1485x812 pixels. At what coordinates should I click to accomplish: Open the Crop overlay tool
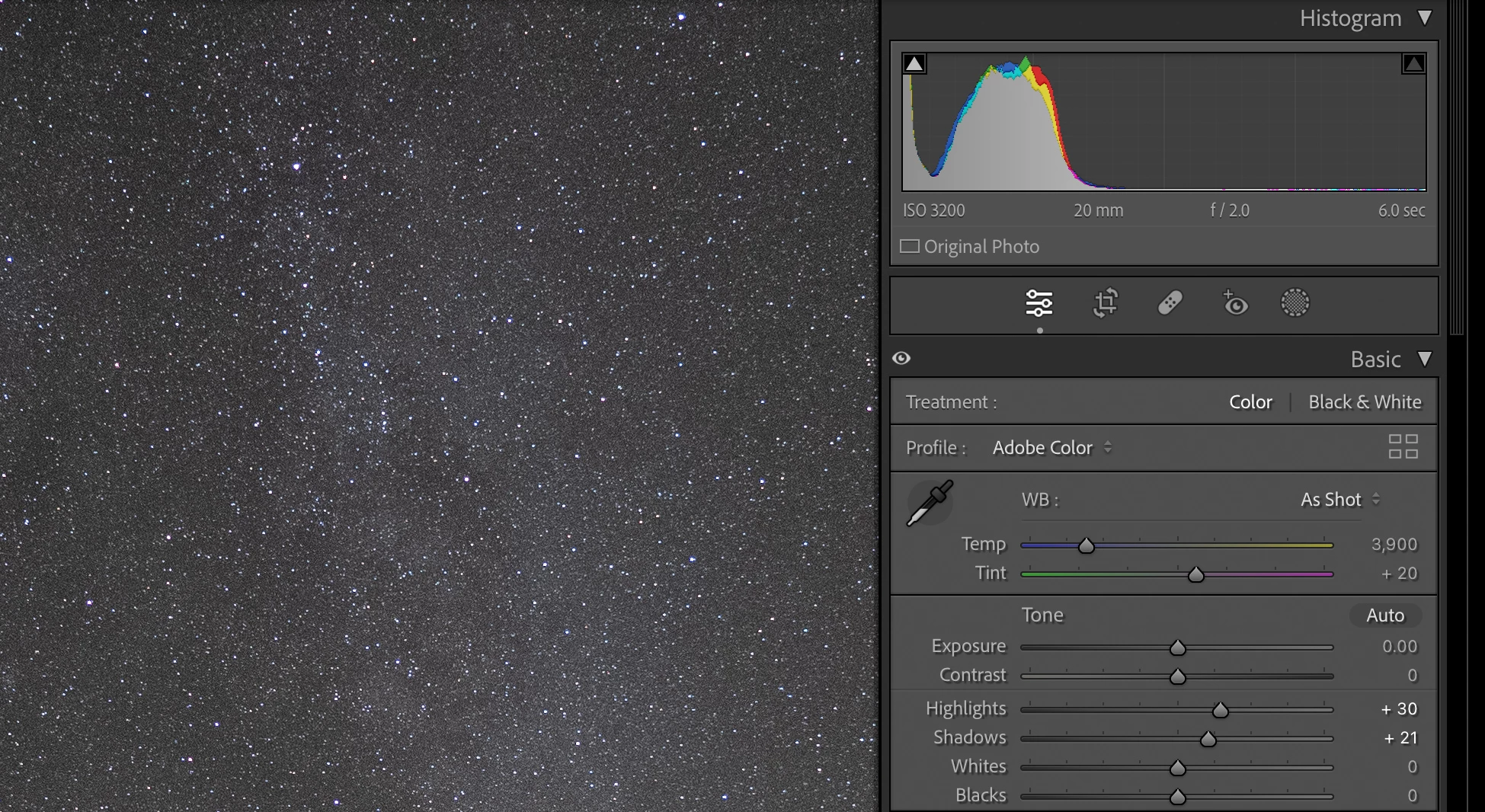[1106, 303]
